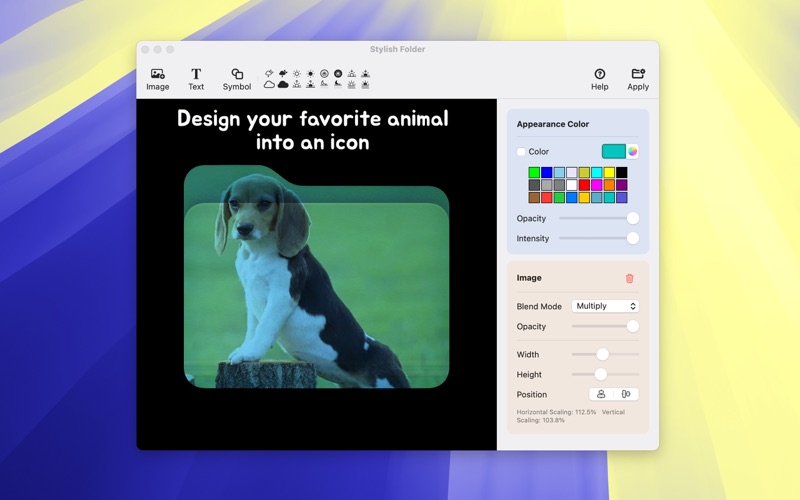Choose the black color swatch
The image size is (800, 500).
(x=622, y=173)
